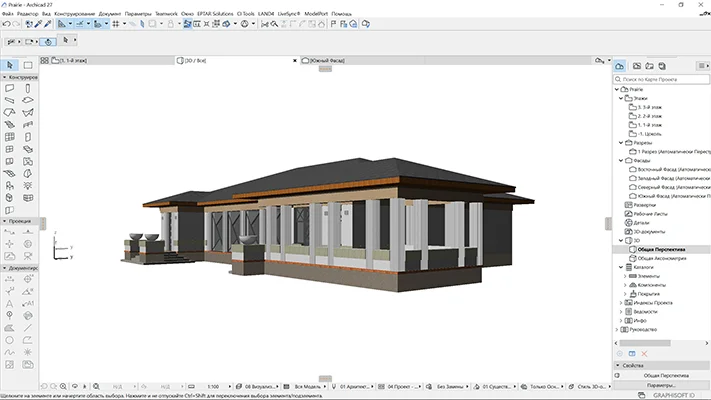This screenshot has height=400, width=711.
Task: Pick the Text tool (letter A) icon
Action: [x=9, y=304]
